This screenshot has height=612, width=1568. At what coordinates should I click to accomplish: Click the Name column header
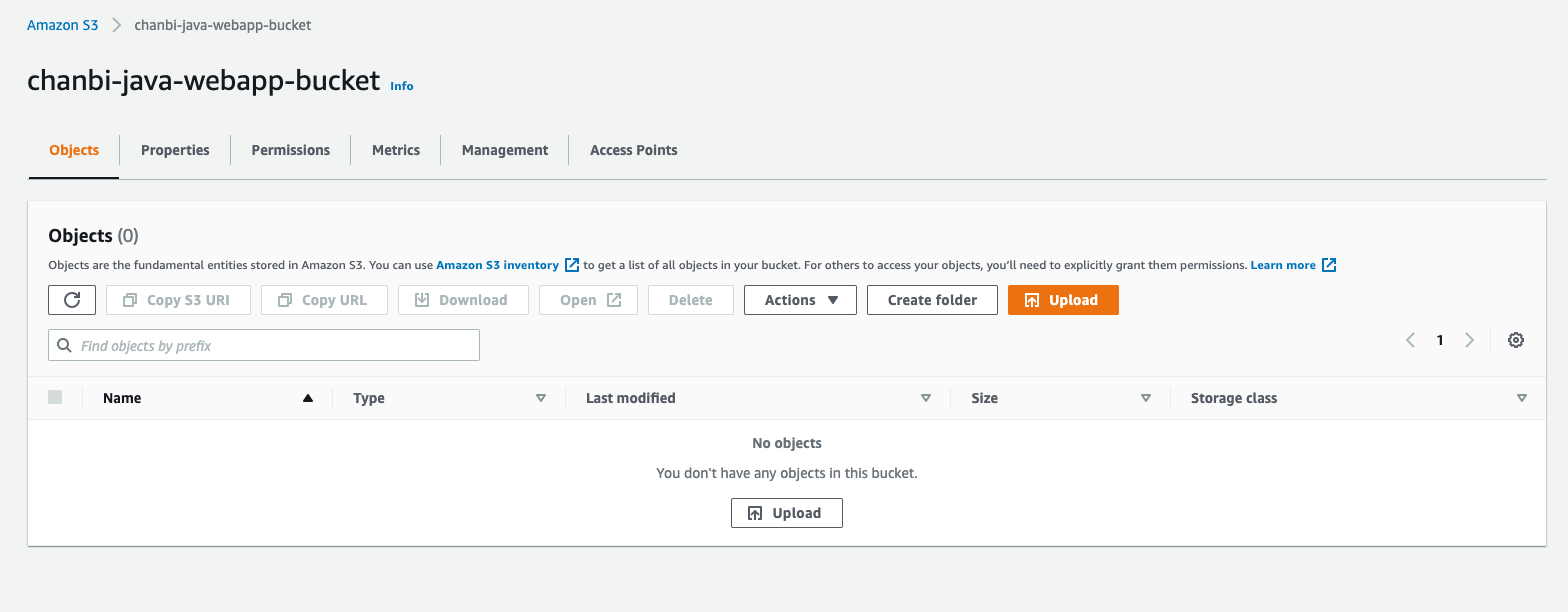pyautogui.click(x=122, y=398)
